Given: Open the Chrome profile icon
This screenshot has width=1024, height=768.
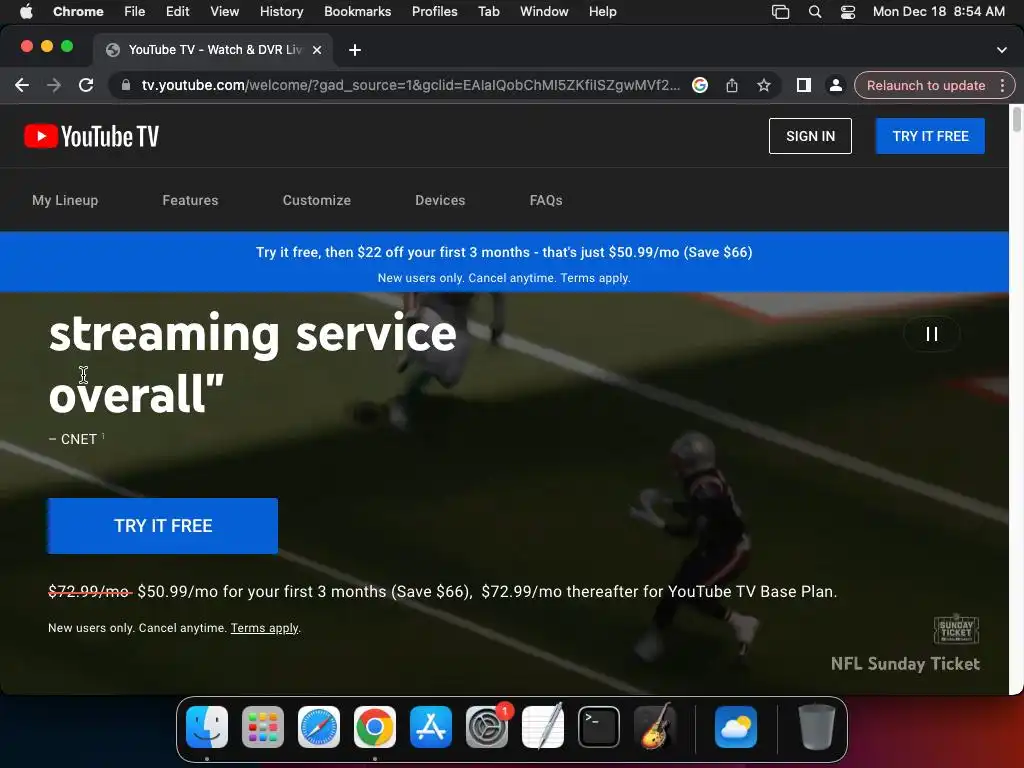Looking at the screenshot, I should [835, 85].
